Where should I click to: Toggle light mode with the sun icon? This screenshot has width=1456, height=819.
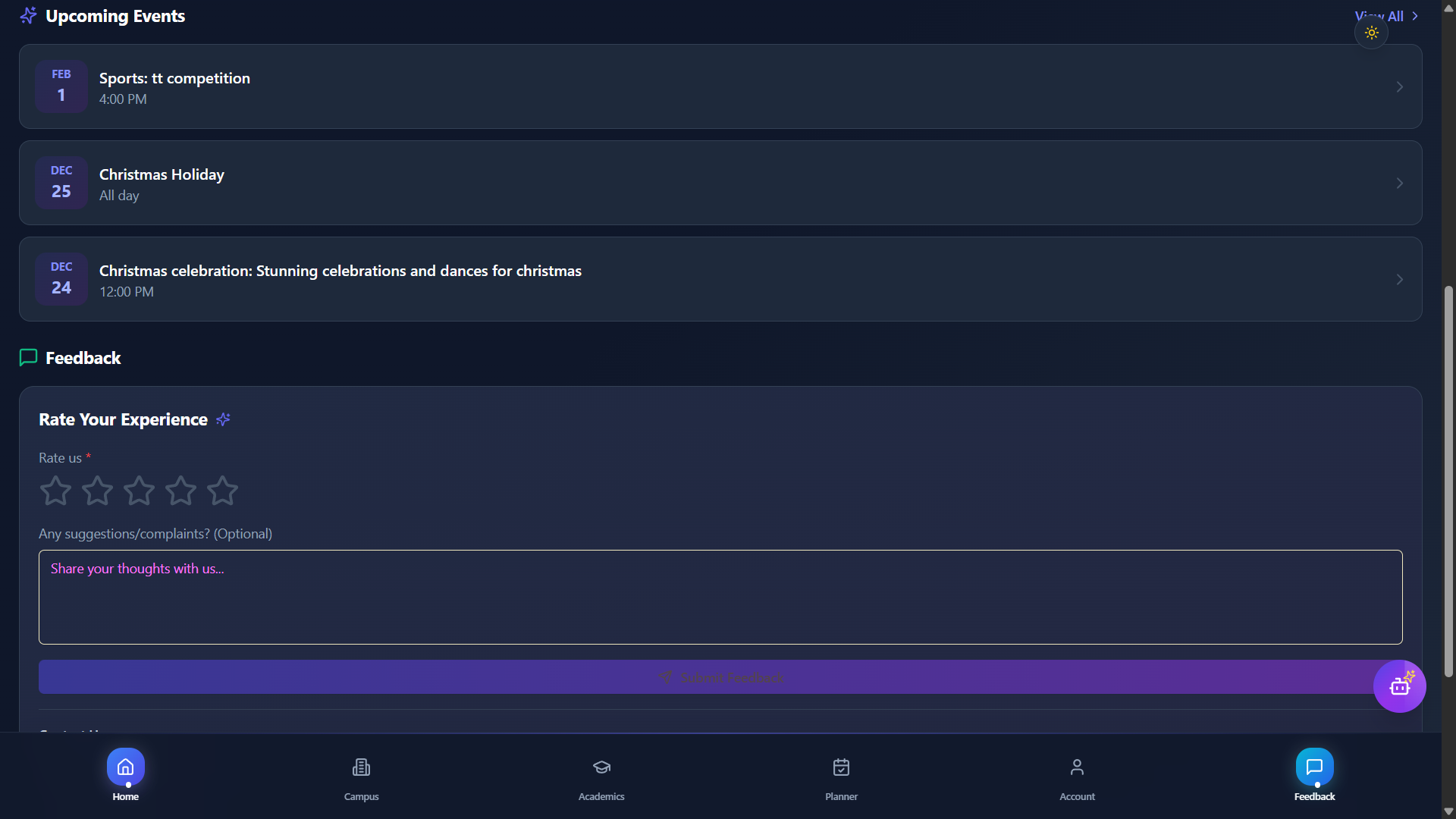tap(1371, 33)
